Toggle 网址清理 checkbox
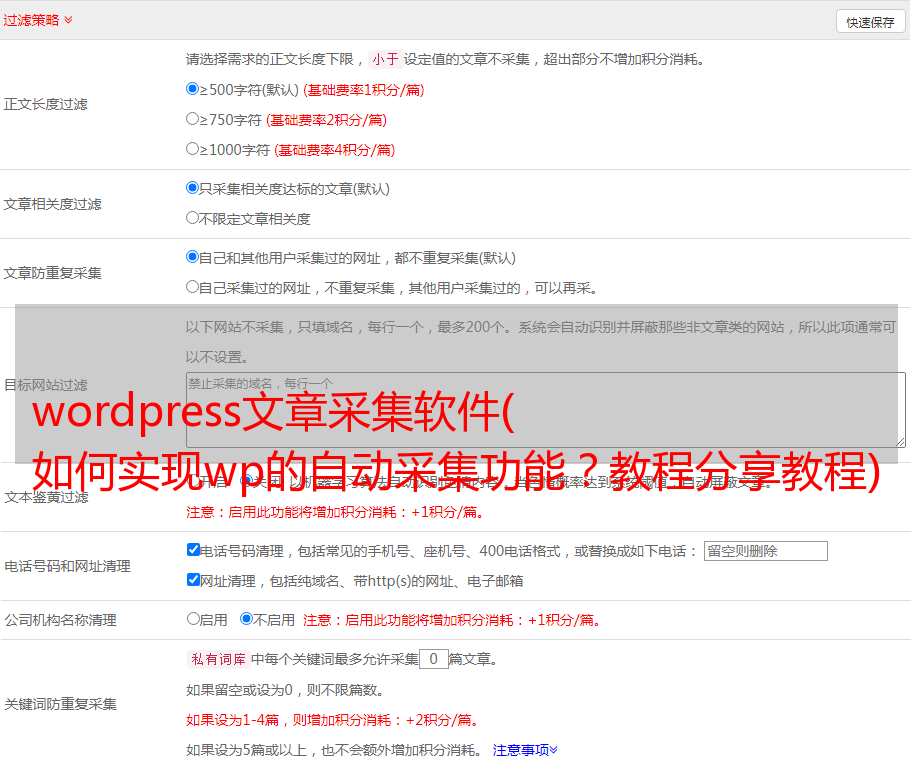This screenshot has width=912, height=768. coord(193,579)
